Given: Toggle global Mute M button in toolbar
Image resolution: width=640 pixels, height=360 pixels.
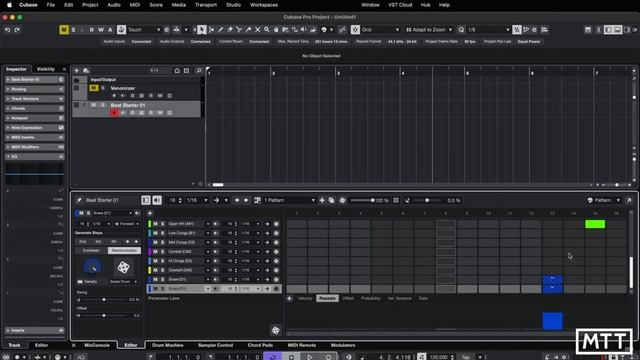Looking at the screenshot, I should pos(64,30).
